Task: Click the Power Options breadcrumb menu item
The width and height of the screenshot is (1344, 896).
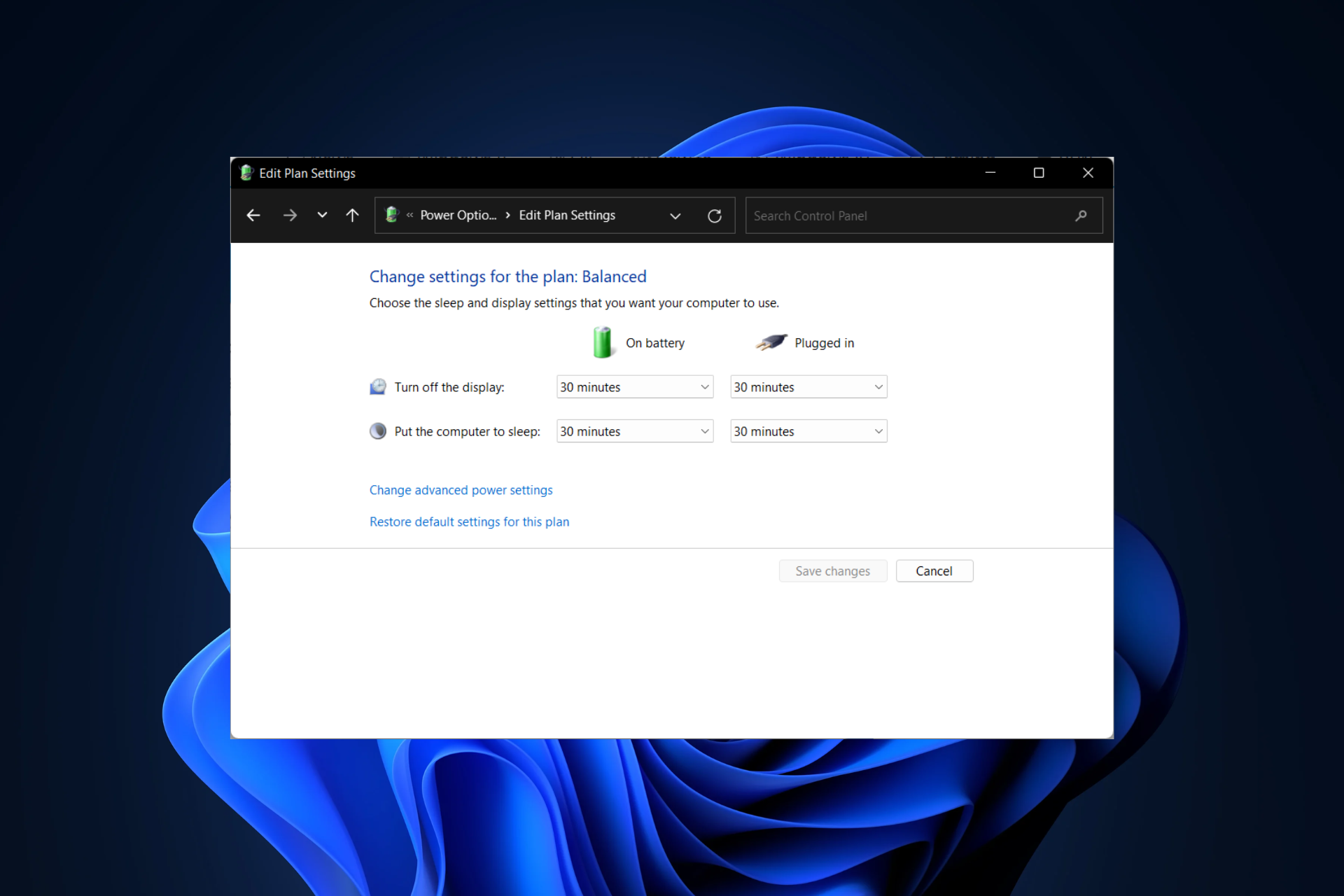Action: pos(459,214)
